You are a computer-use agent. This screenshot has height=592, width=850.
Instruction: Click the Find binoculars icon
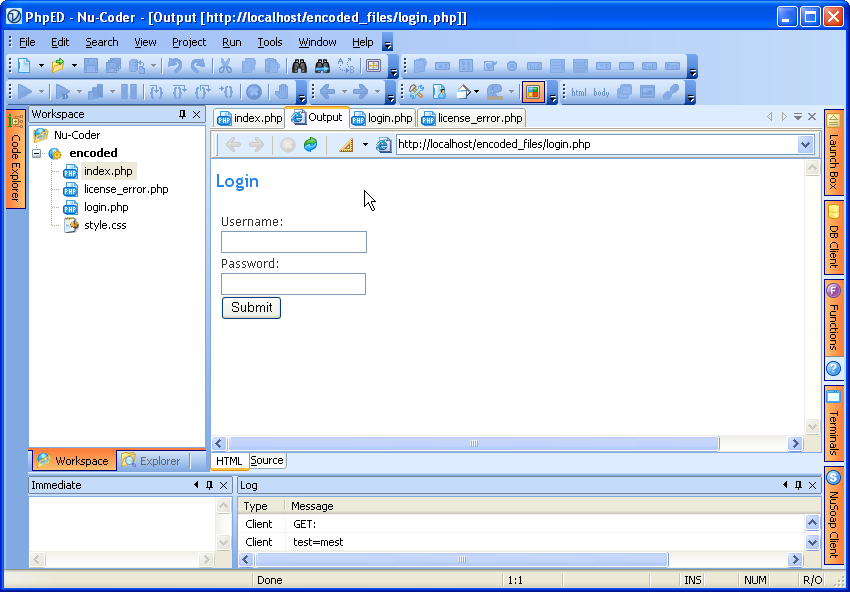pos(298,66)
